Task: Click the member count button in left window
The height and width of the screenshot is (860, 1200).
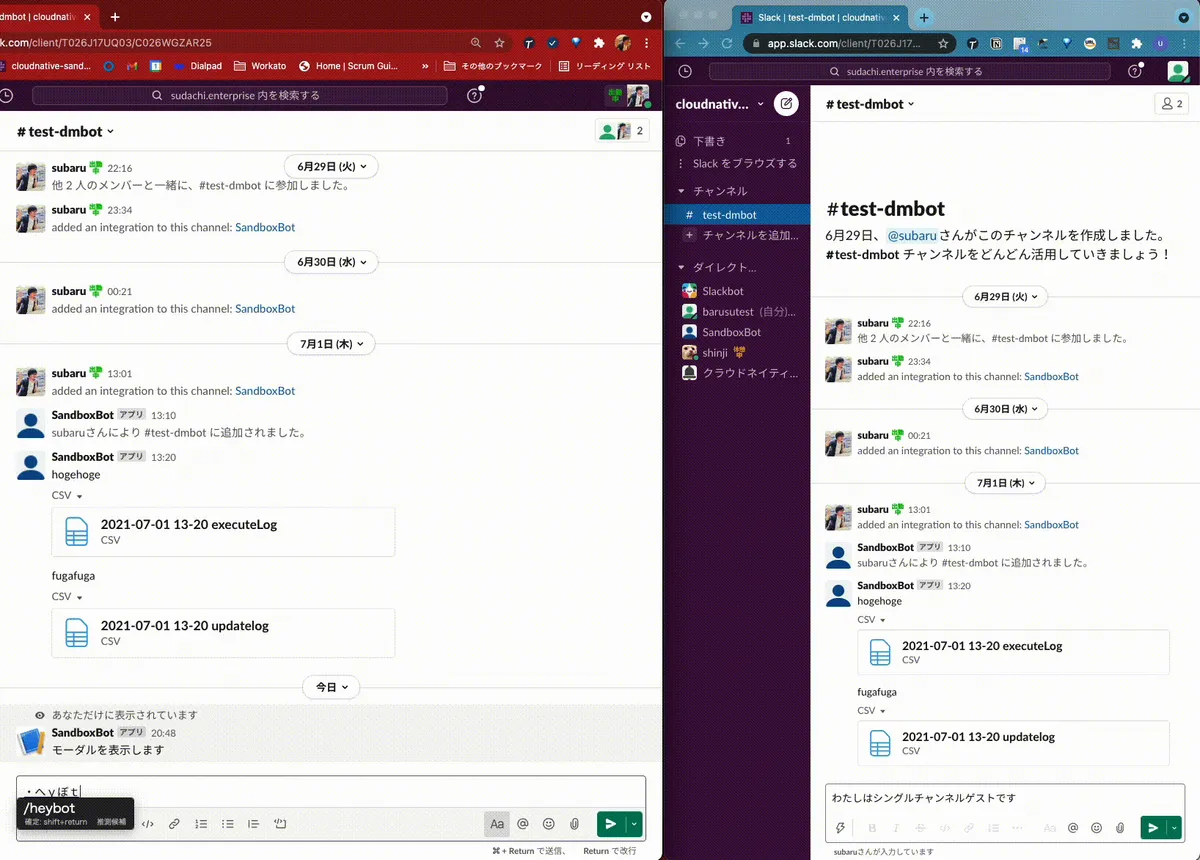Action: tap(622, 131)
